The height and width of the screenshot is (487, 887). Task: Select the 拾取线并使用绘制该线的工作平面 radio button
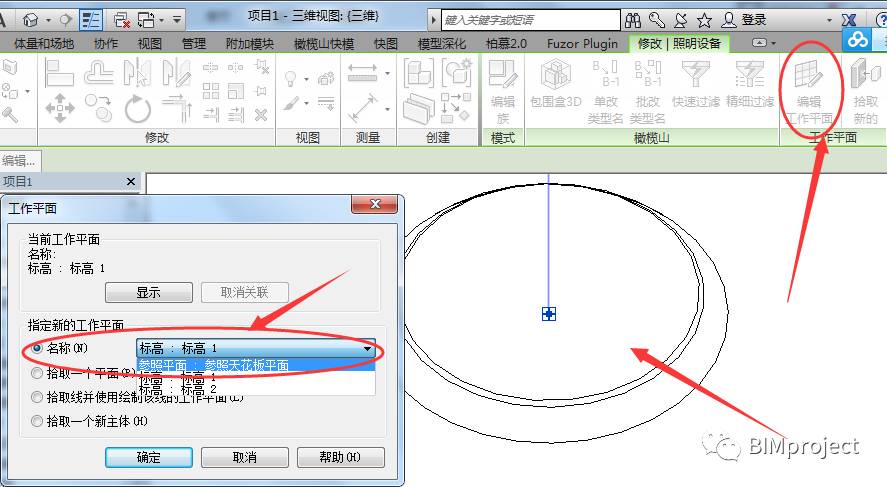37,397
